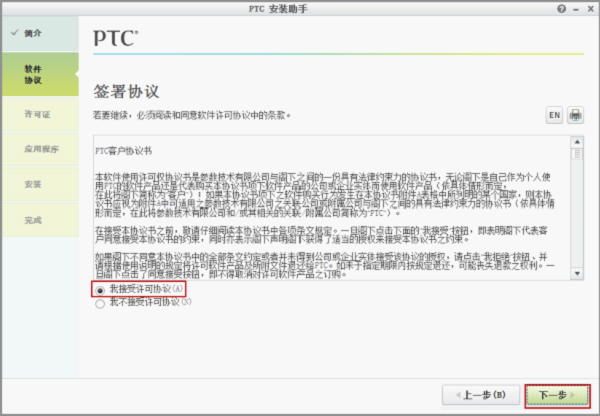
Task: Click the PTC logo
Action: (116, 38)
